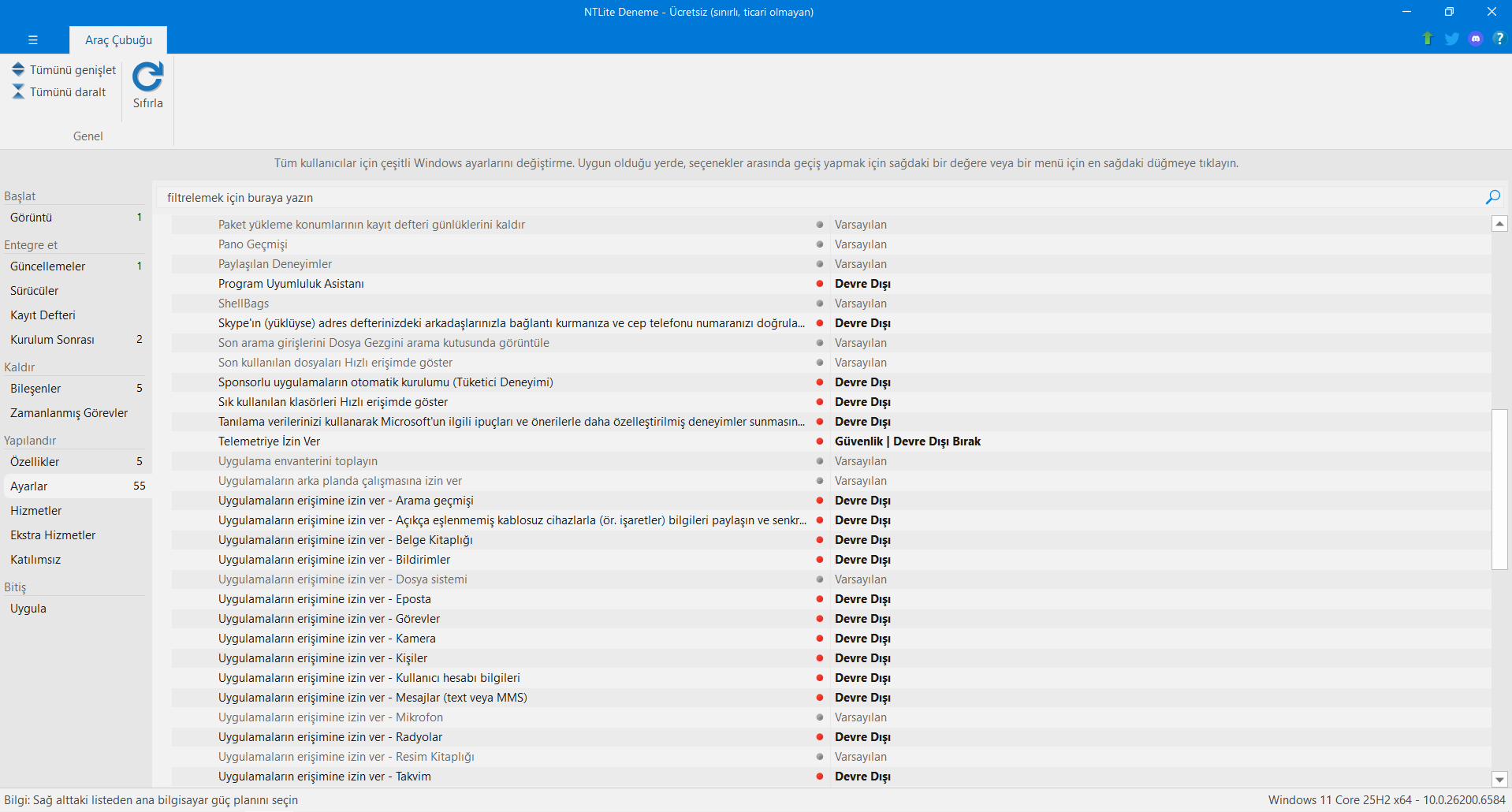Open the hamburger main menu
Screen dimensions: 1512x812
point(32,39)
